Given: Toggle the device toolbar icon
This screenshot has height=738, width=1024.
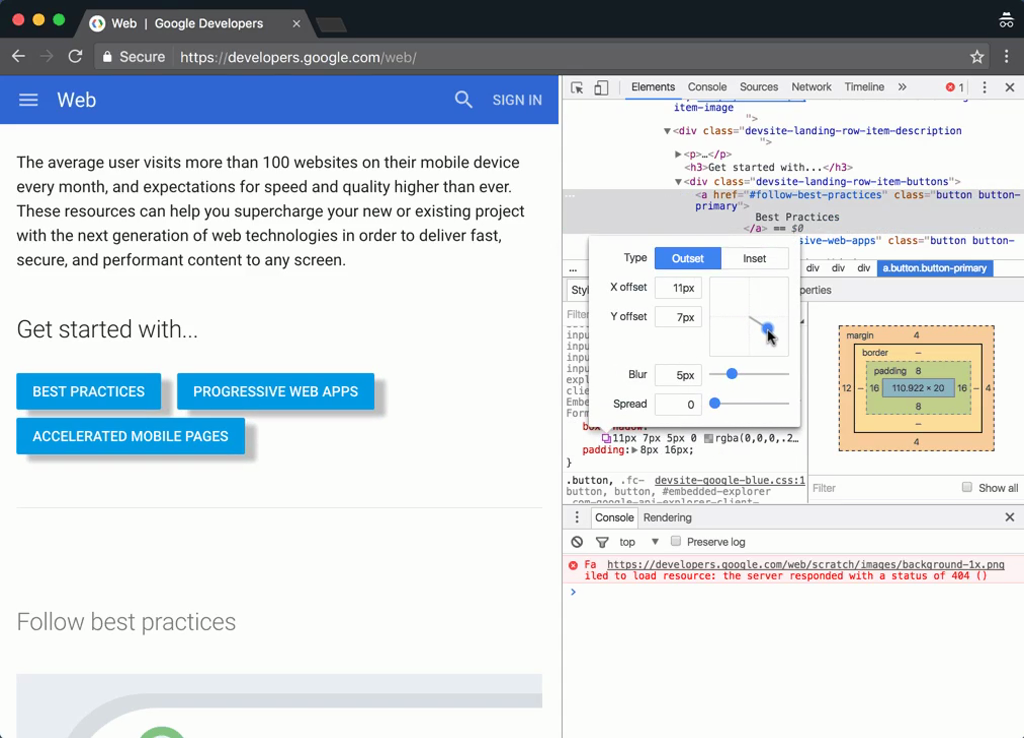Looking at the screenshot, I should [601, 88].
